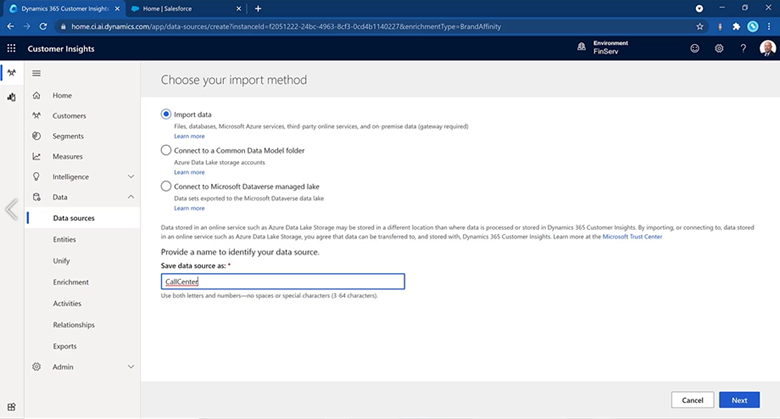Open Learn more under Dataverse managed lake
The image size is (780, 419).
(189, 208)
